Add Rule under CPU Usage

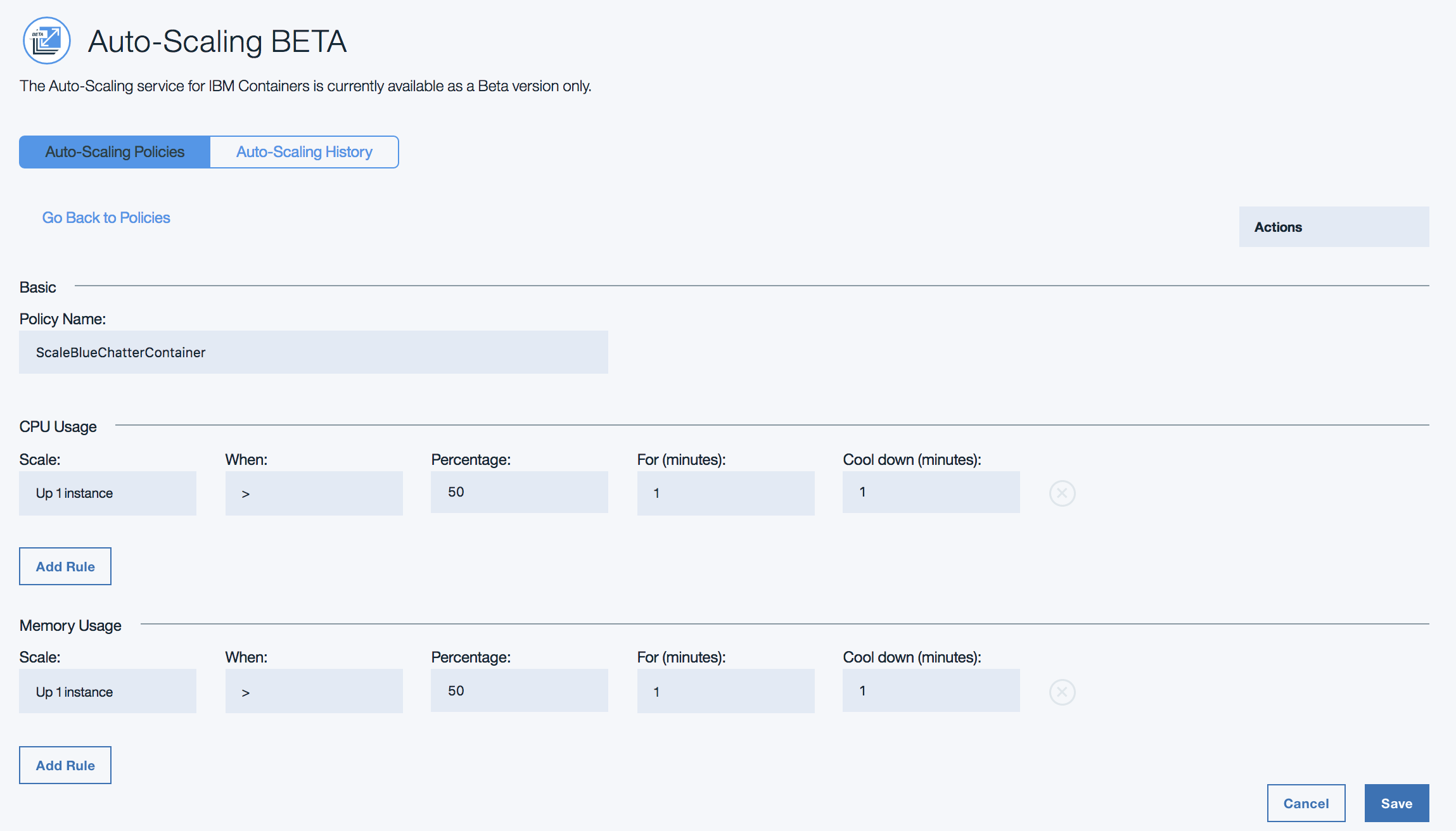pos(65,566)
